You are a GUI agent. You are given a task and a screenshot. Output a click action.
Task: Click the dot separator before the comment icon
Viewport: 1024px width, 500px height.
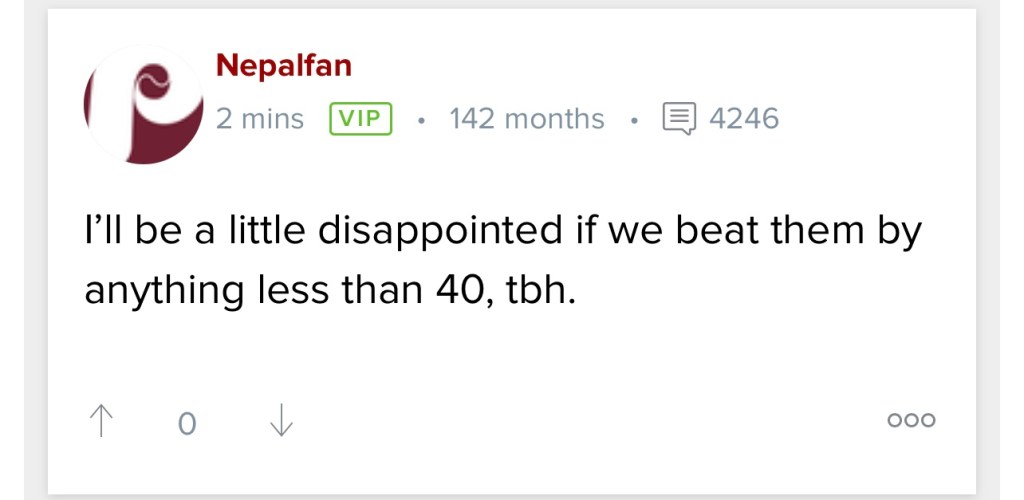pyautogui.click(x=634, y=120)
